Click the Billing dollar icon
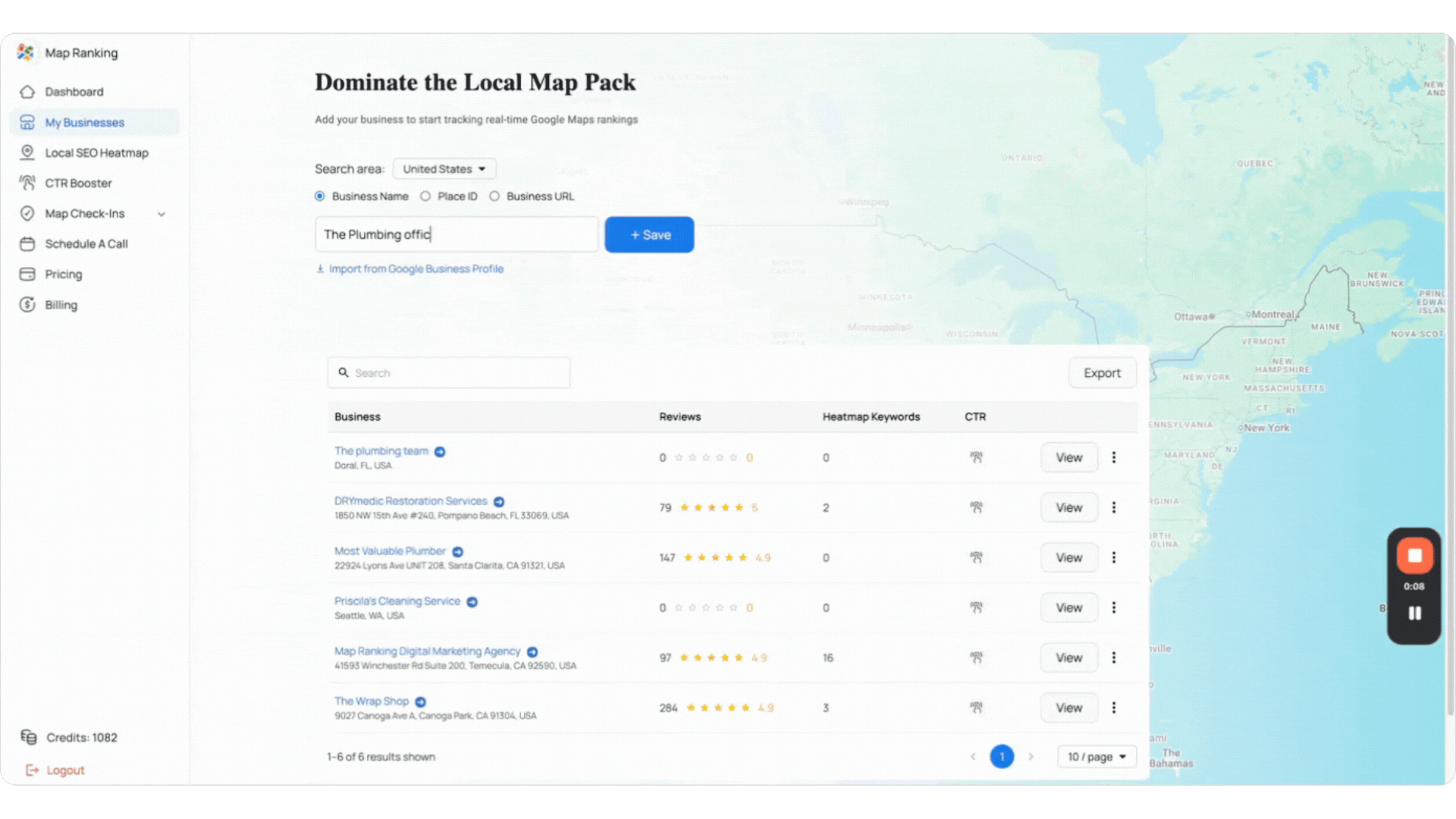 (27, 304)
